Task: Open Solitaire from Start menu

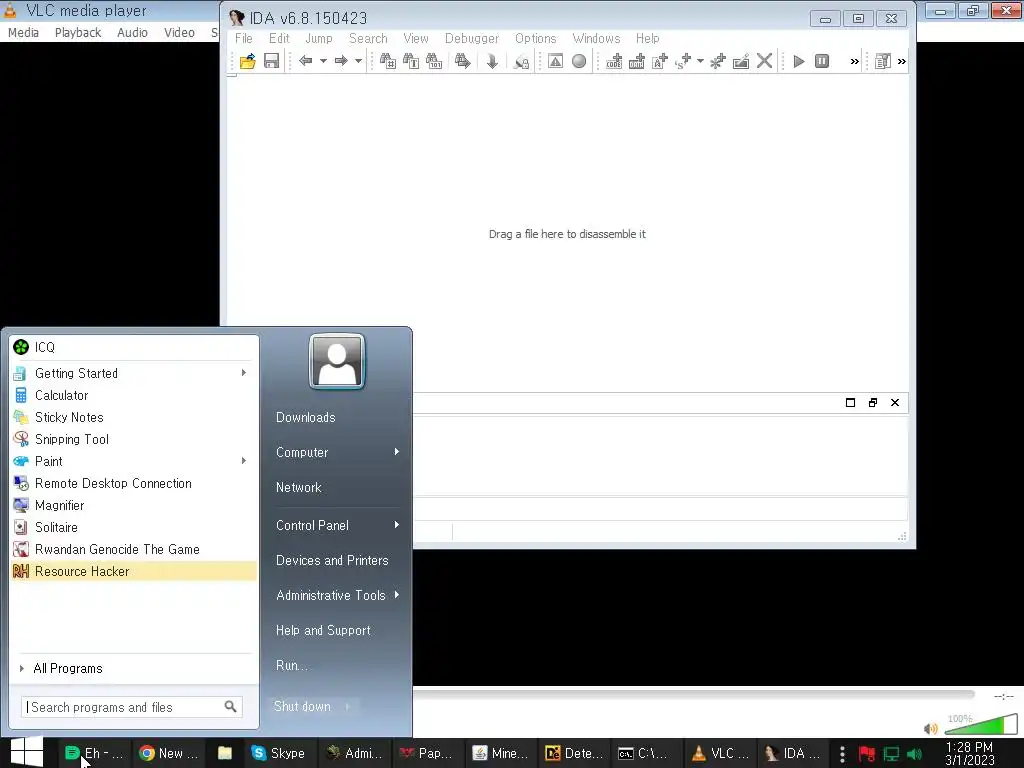Action: point(134,527)
